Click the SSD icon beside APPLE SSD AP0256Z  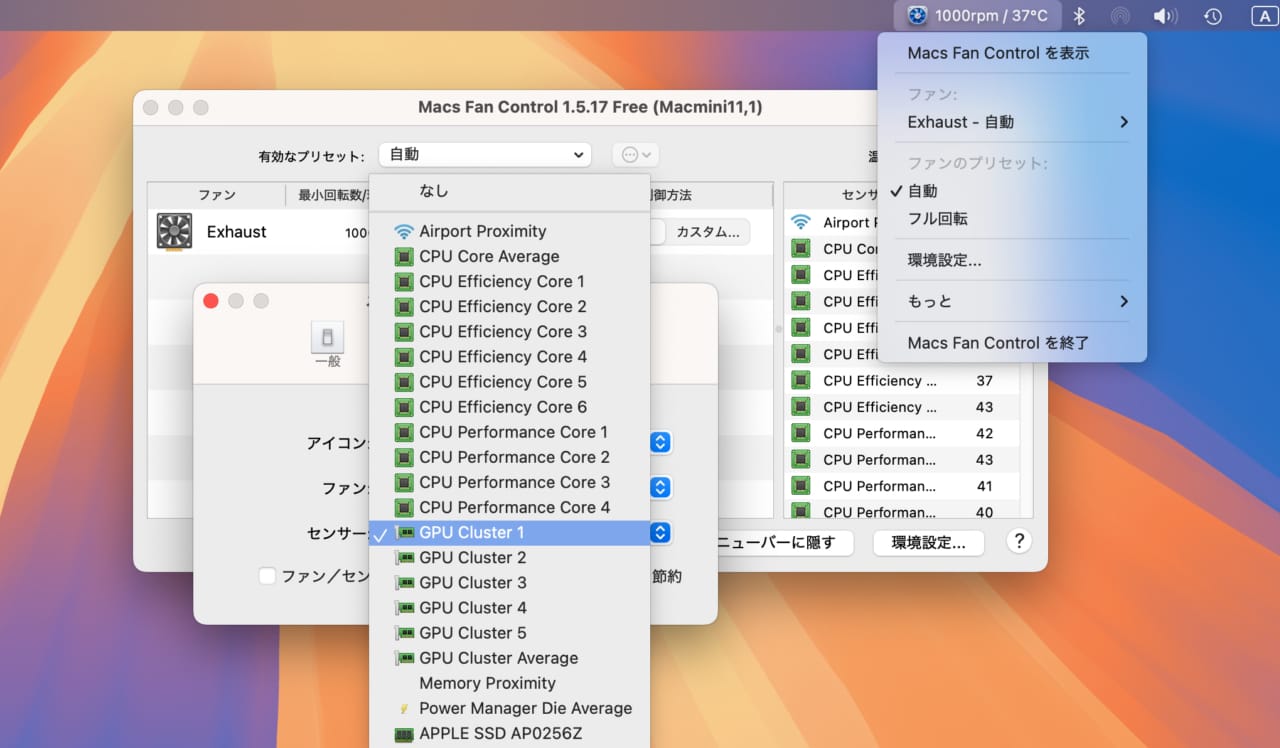point(404,733)
